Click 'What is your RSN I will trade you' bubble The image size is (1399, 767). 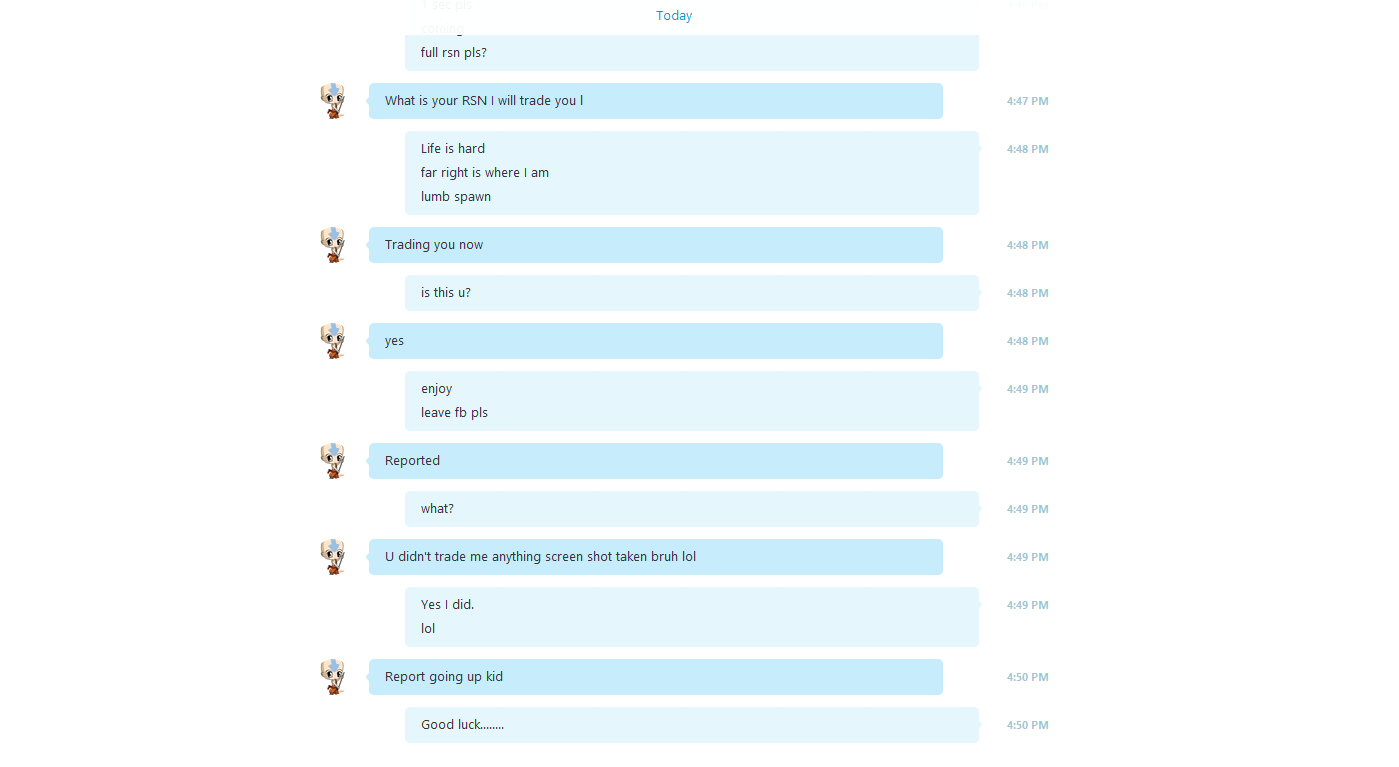pyautogui.click(x=656, y=101)
